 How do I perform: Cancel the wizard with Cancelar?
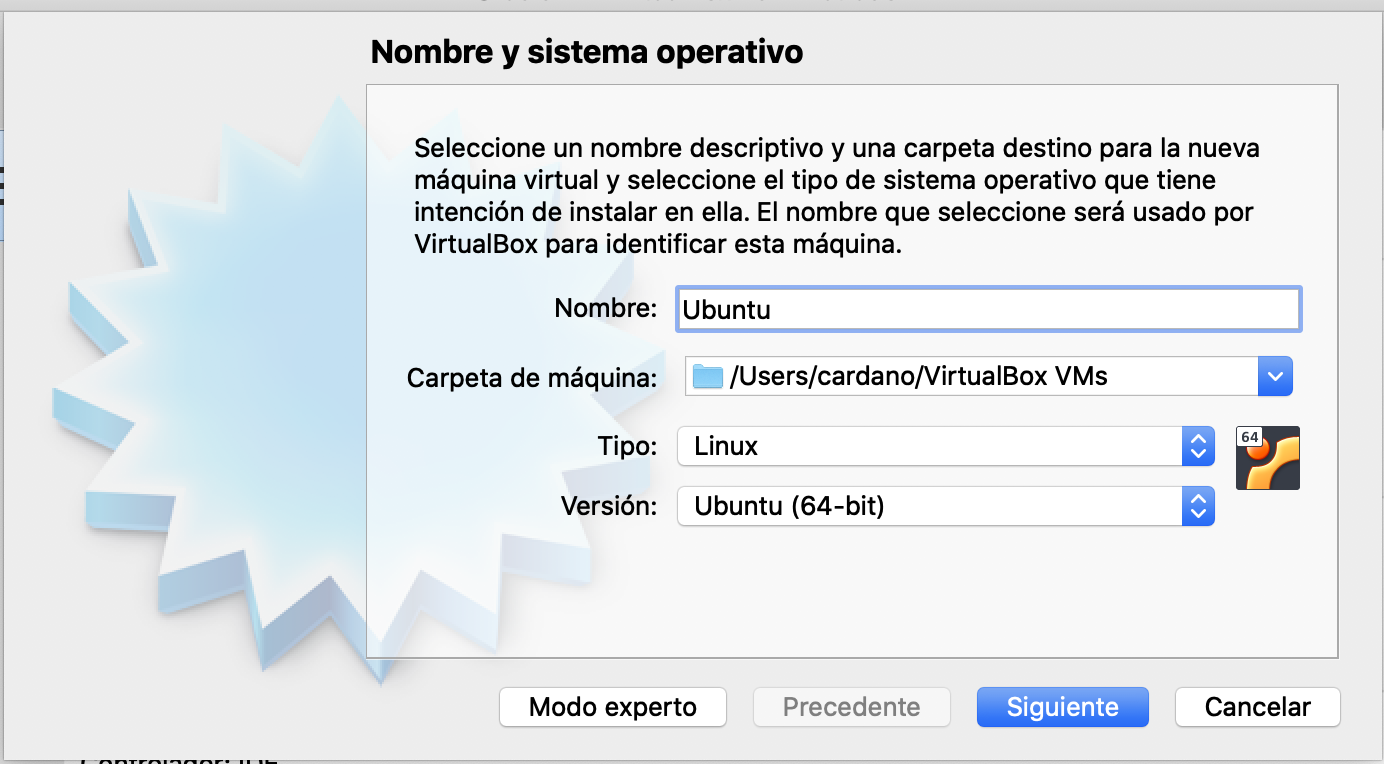point(1258,707)
